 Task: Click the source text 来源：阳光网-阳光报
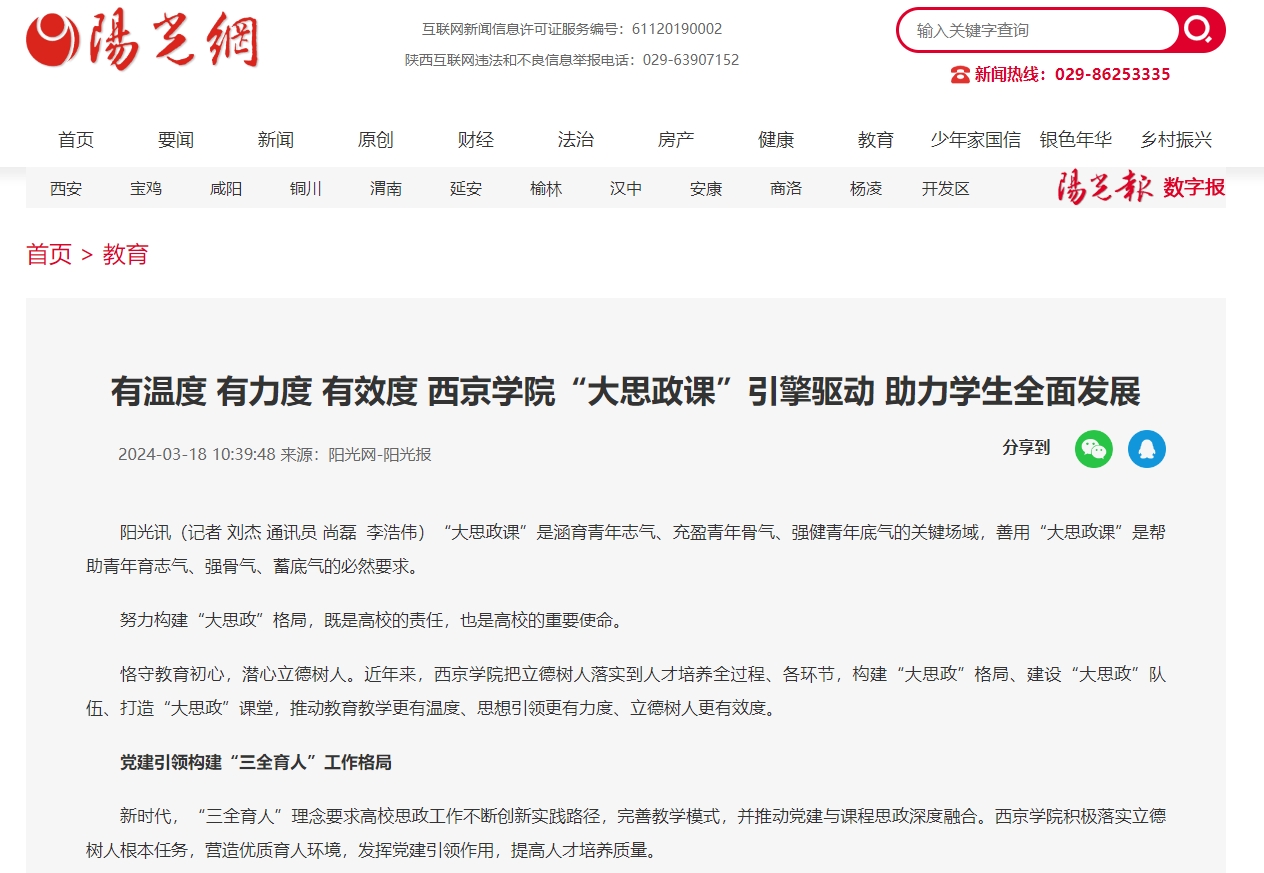(x=356, y=454)
